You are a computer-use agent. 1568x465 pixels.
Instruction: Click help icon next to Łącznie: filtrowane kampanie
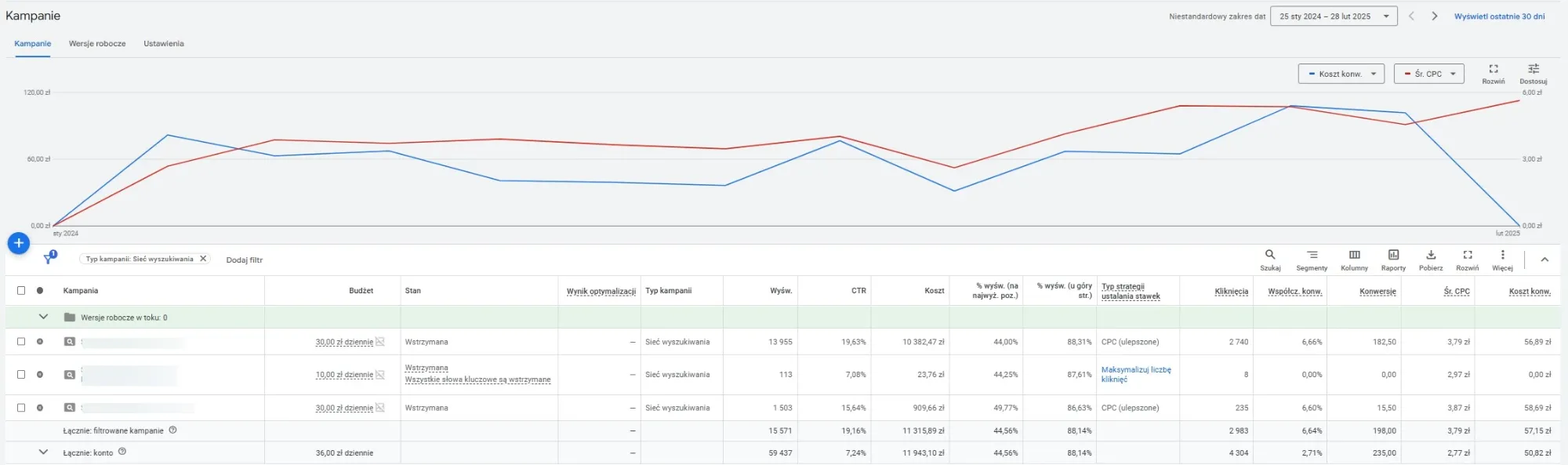point(172,430)
